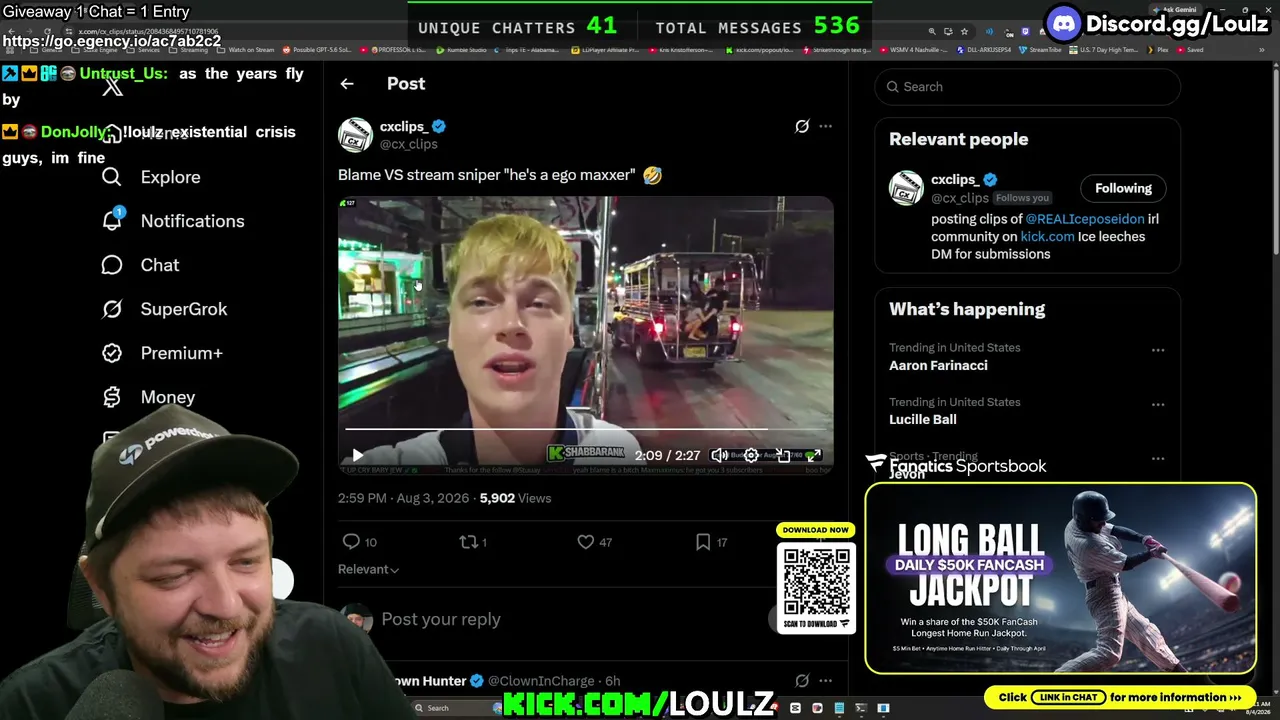
Task: Open @cx_clips handle on the post
Action: point(409,144)
